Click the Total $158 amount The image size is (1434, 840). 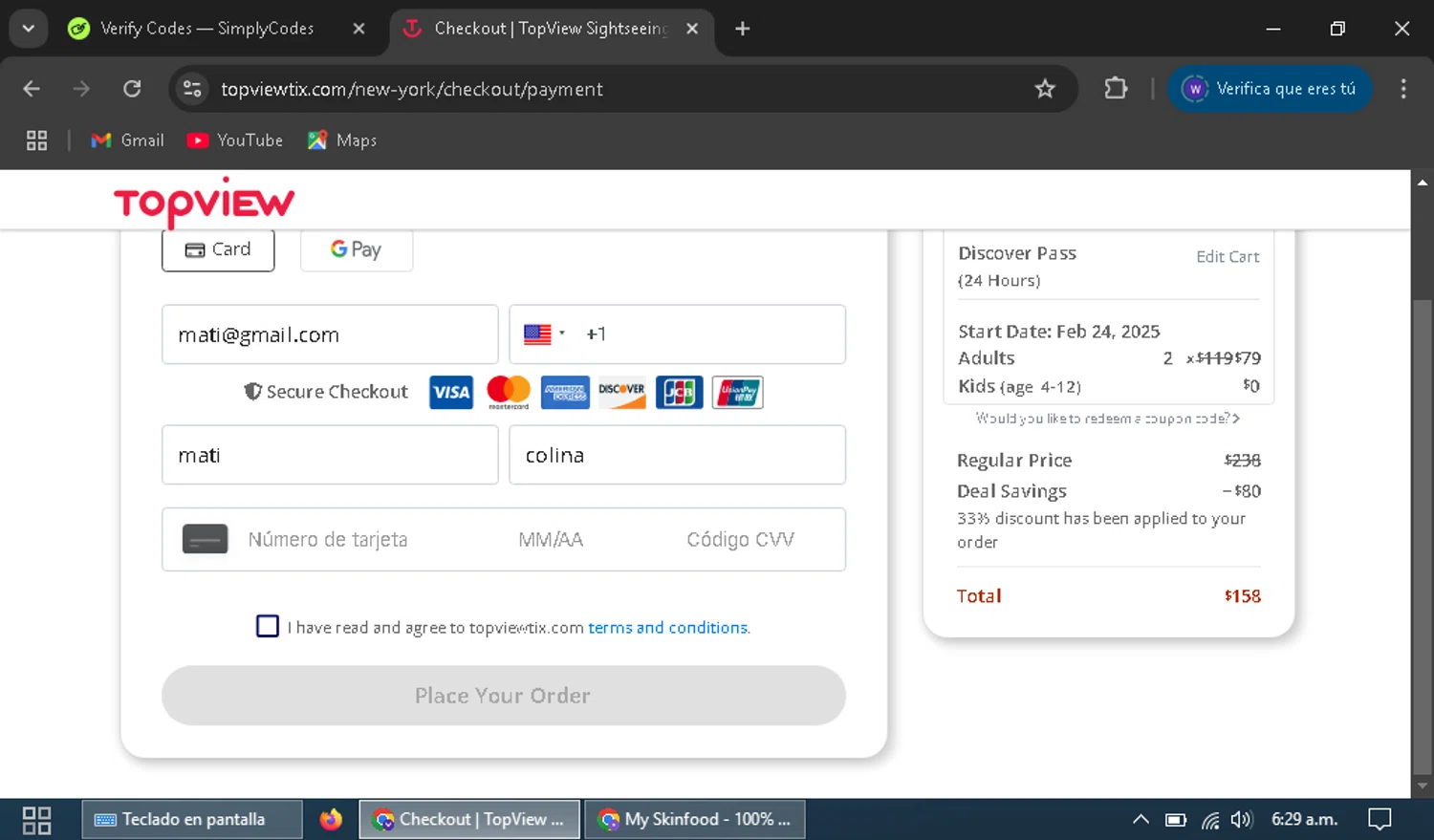[x=1243, y=596]
